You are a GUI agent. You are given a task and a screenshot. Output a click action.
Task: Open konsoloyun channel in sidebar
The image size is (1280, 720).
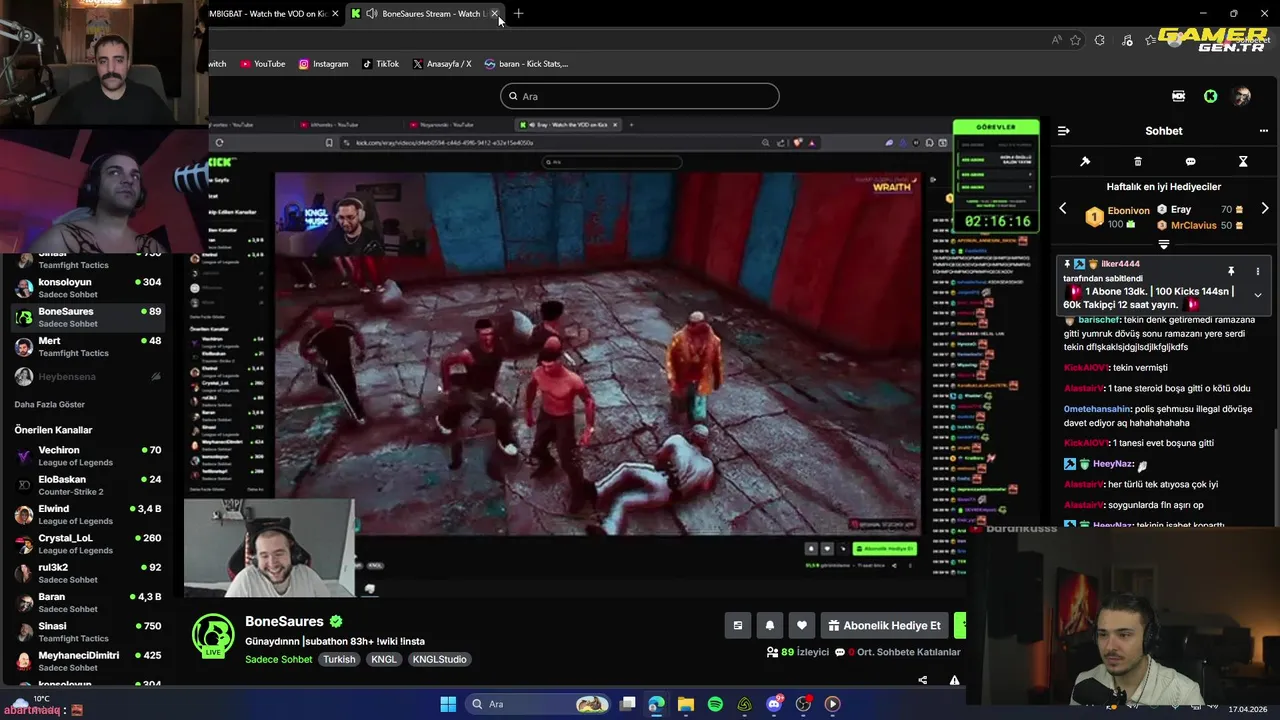(87, 288)
